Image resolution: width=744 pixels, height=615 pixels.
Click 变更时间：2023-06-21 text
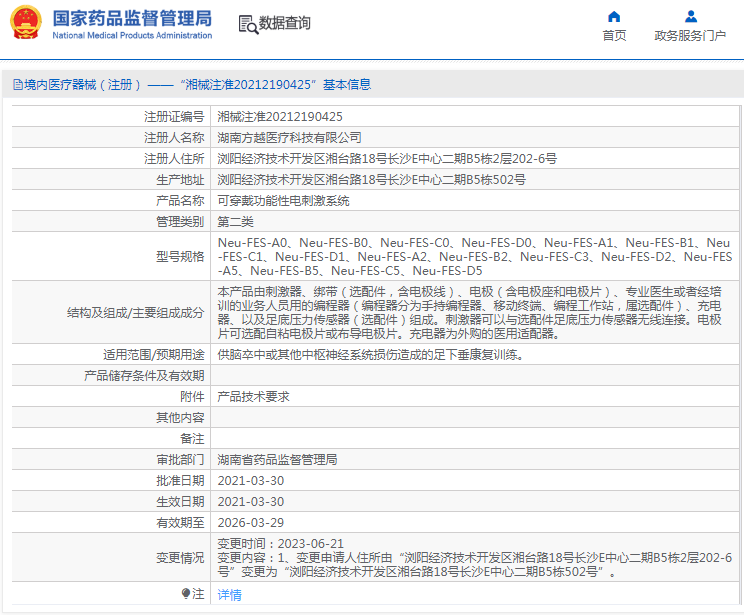280,543
